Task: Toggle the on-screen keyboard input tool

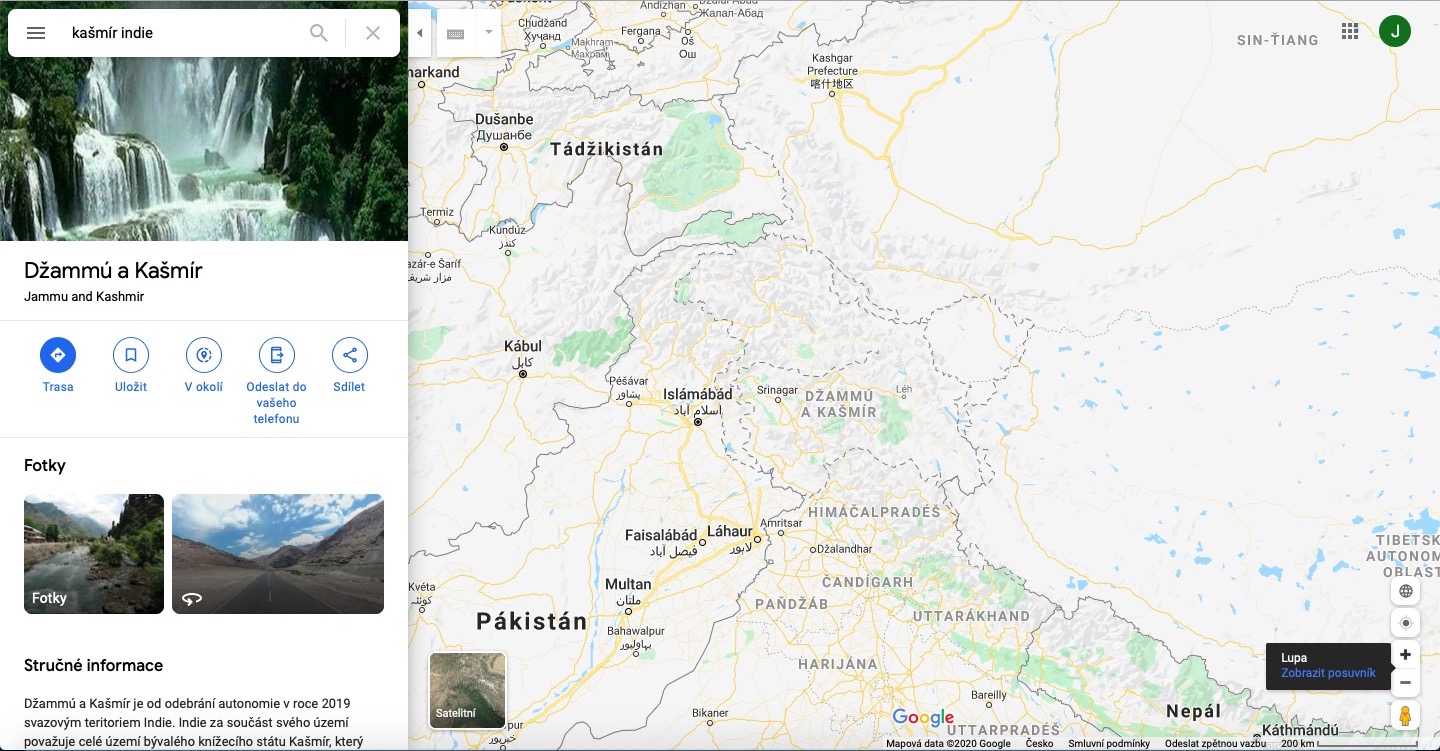Action: [x=456, y=33]
